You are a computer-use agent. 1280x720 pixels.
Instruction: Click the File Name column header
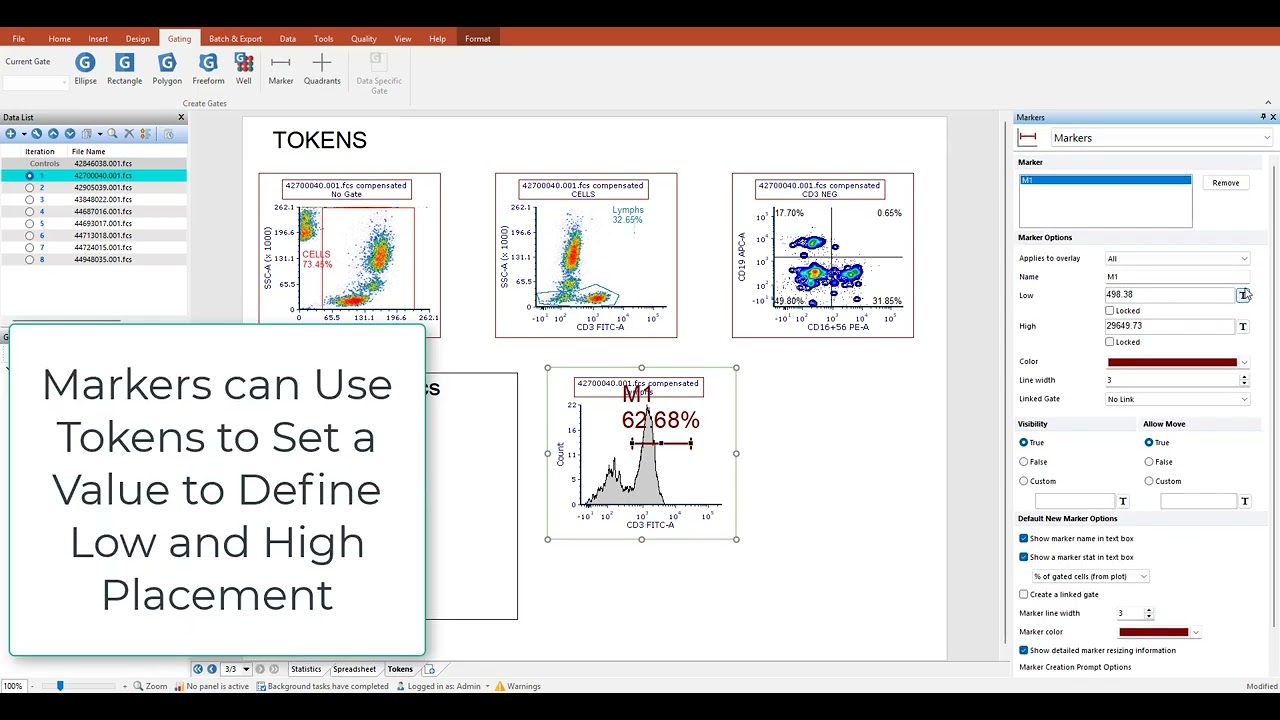(88, 152)
